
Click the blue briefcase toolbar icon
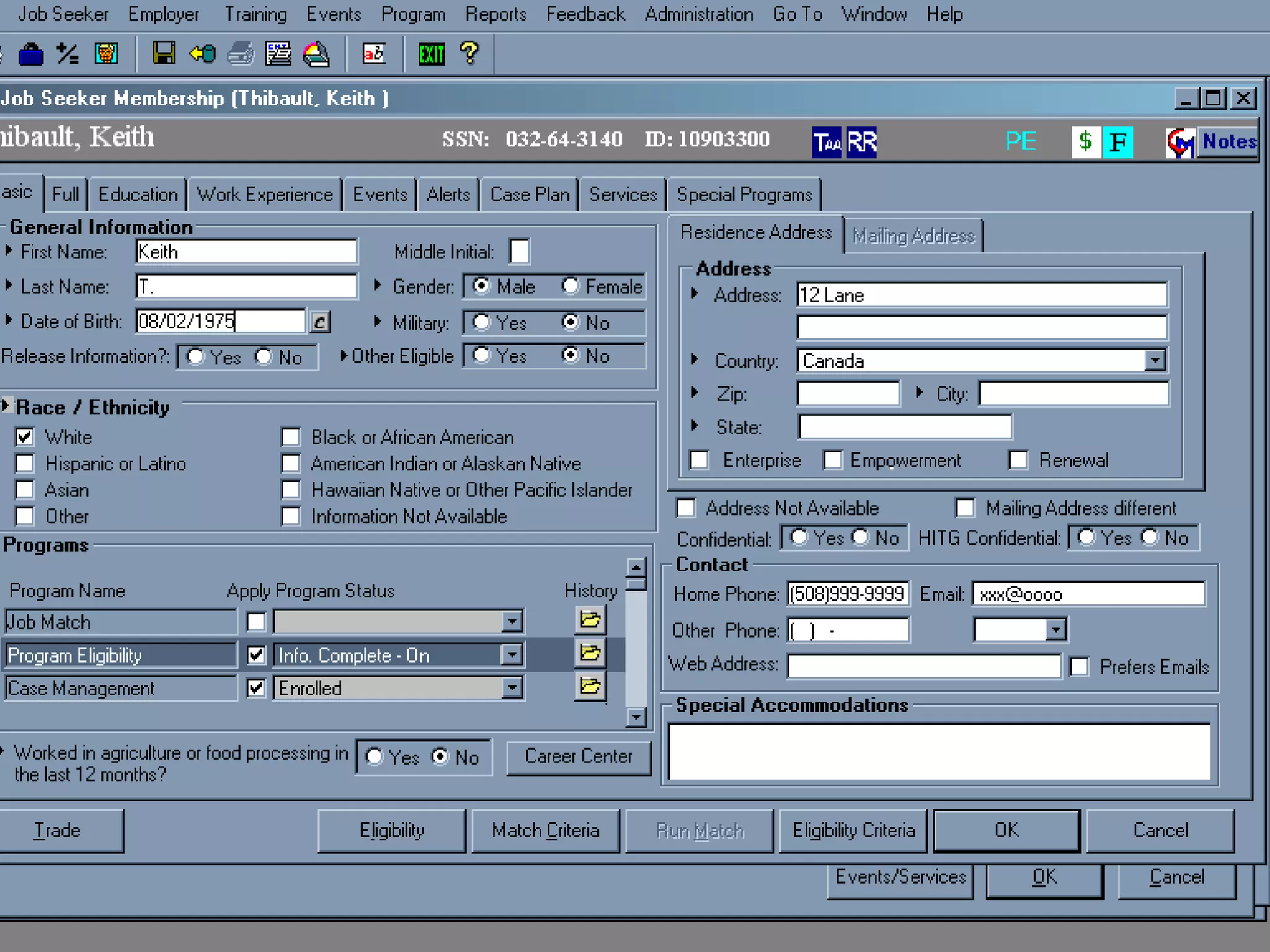(31, 54)
